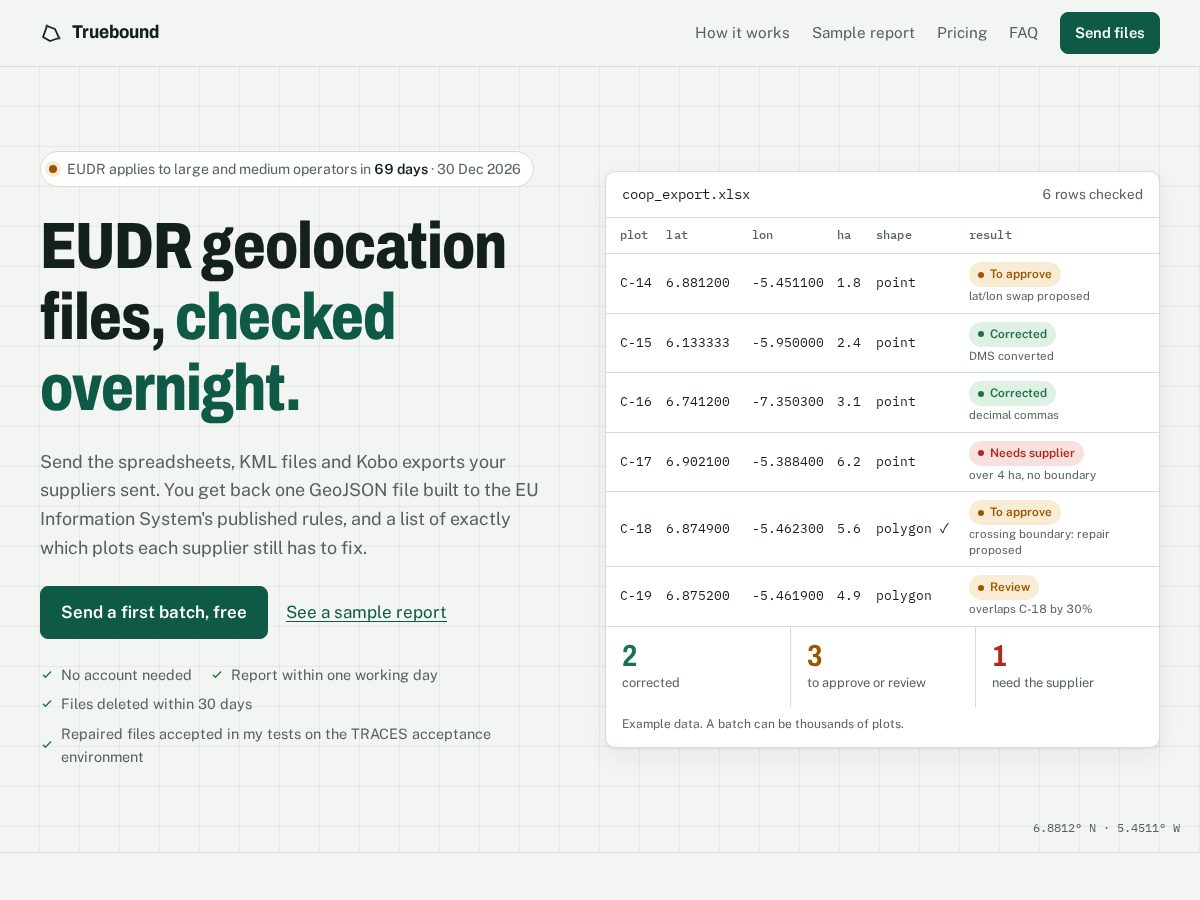Select plot cell C-15

tap(636, 343)
